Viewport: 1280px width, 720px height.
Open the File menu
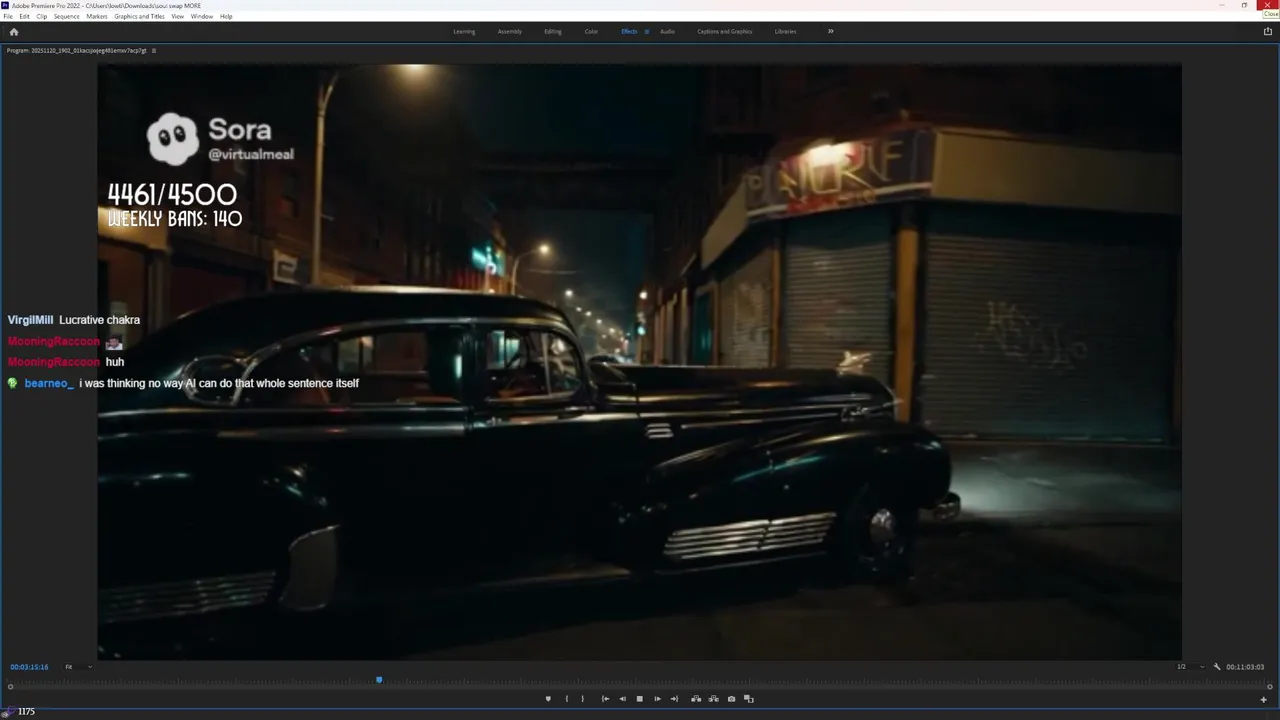[8, 16]
